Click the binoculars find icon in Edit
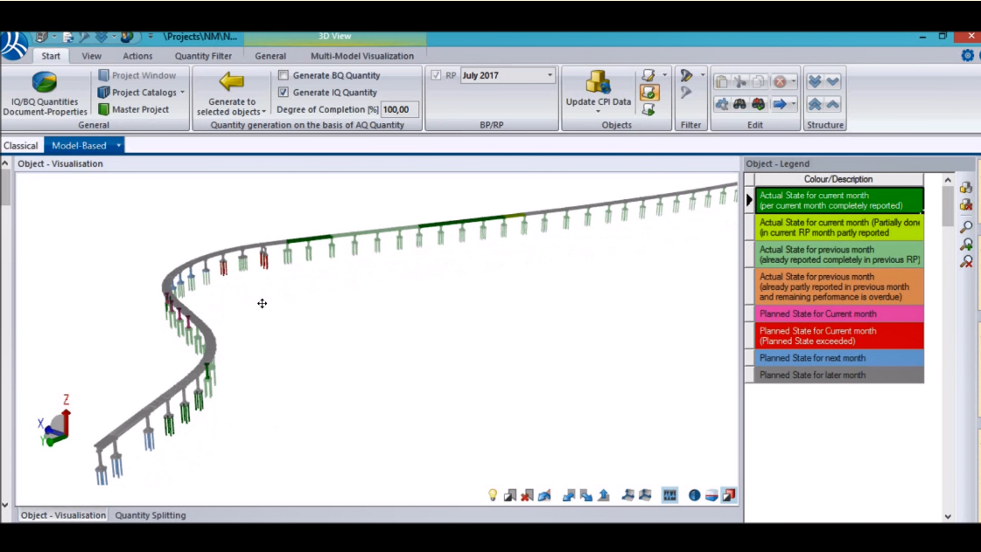 pyautogui.click(x=740, y=104)
